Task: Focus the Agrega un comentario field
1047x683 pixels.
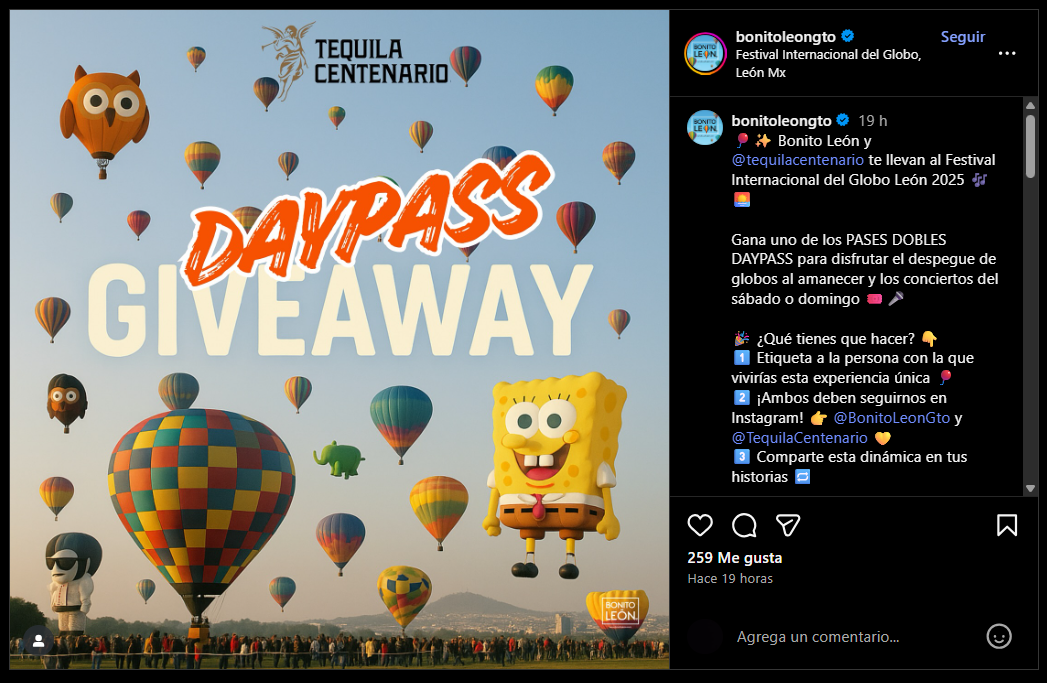Action: 855,637
